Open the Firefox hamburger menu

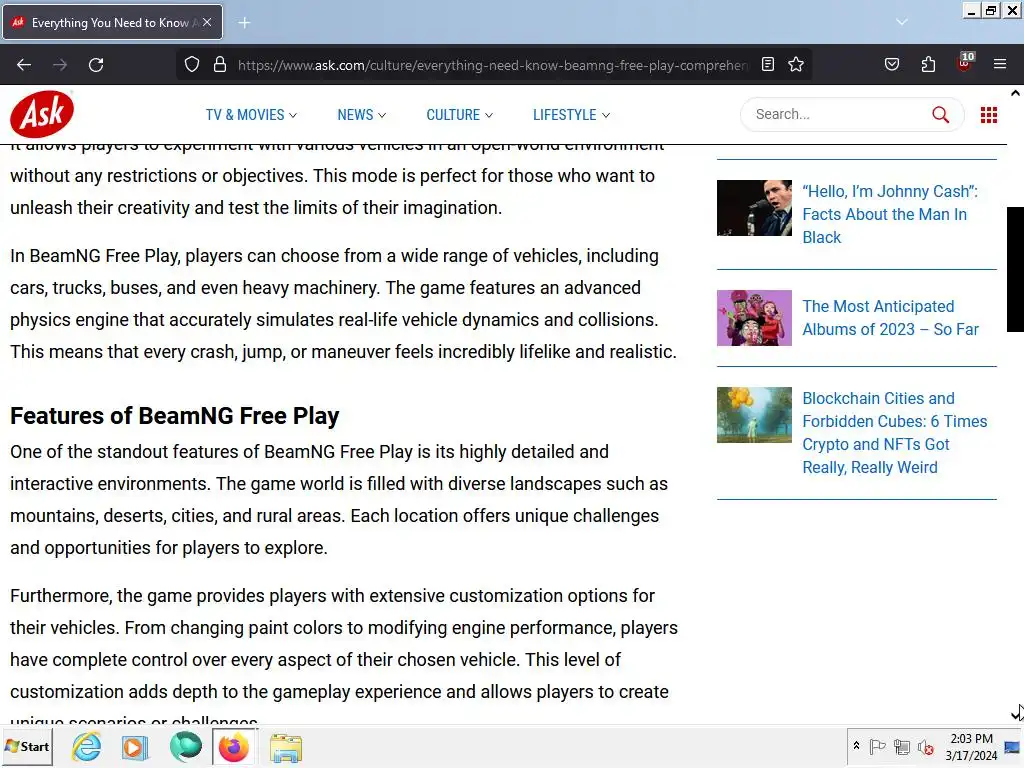[x=1000, y=65]
